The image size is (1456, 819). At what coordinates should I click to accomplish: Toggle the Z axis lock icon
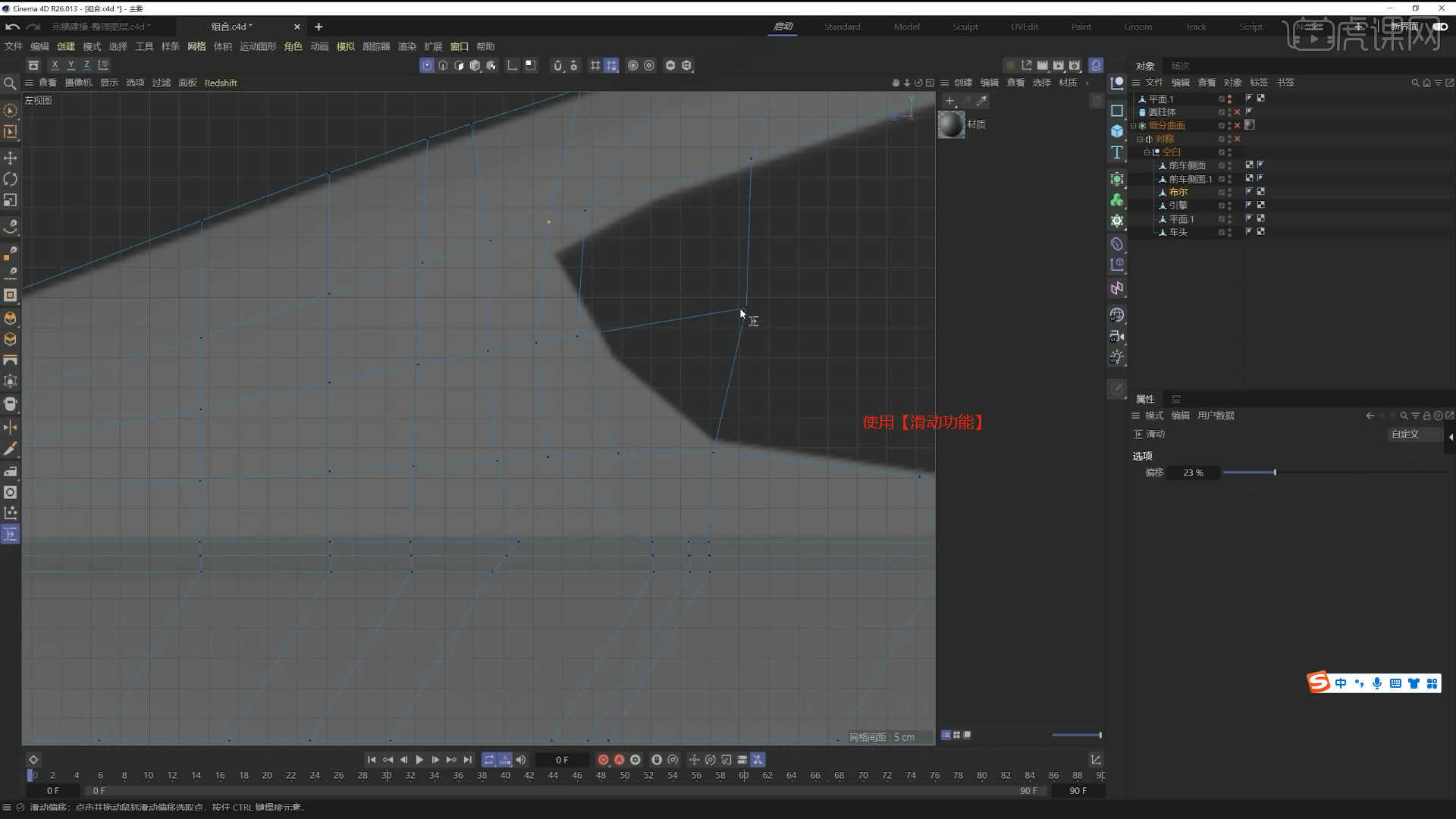86,65
